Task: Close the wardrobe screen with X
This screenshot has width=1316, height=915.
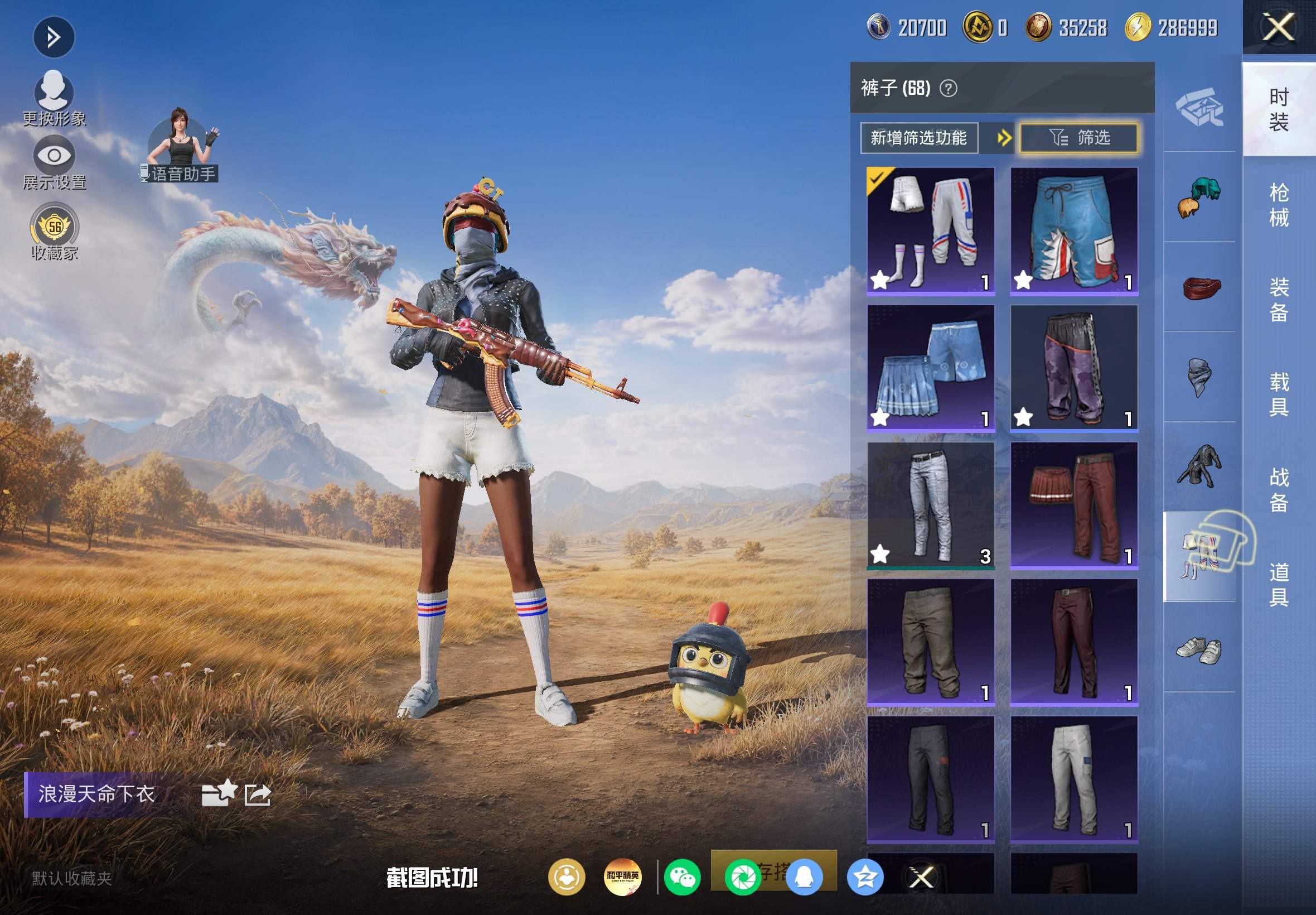Action: [1279, 27]
